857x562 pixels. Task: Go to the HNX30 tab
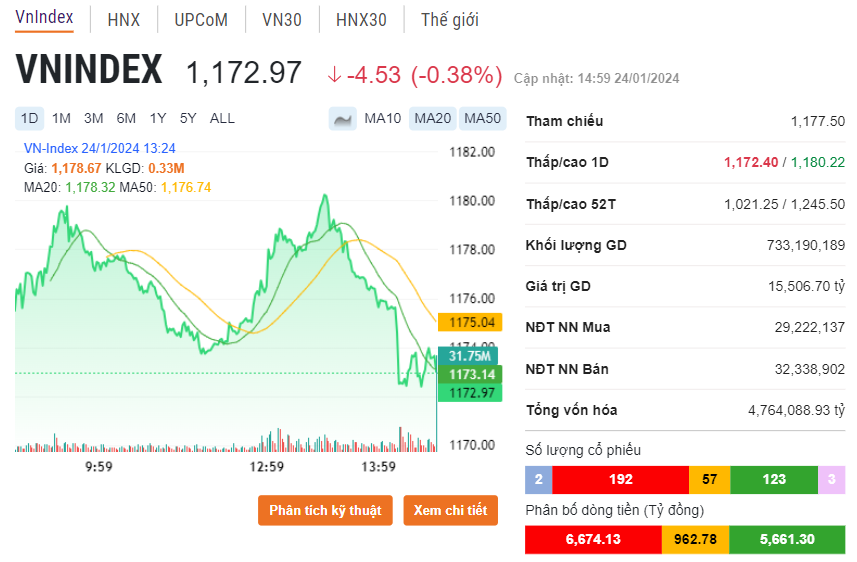tap(361, 20)
